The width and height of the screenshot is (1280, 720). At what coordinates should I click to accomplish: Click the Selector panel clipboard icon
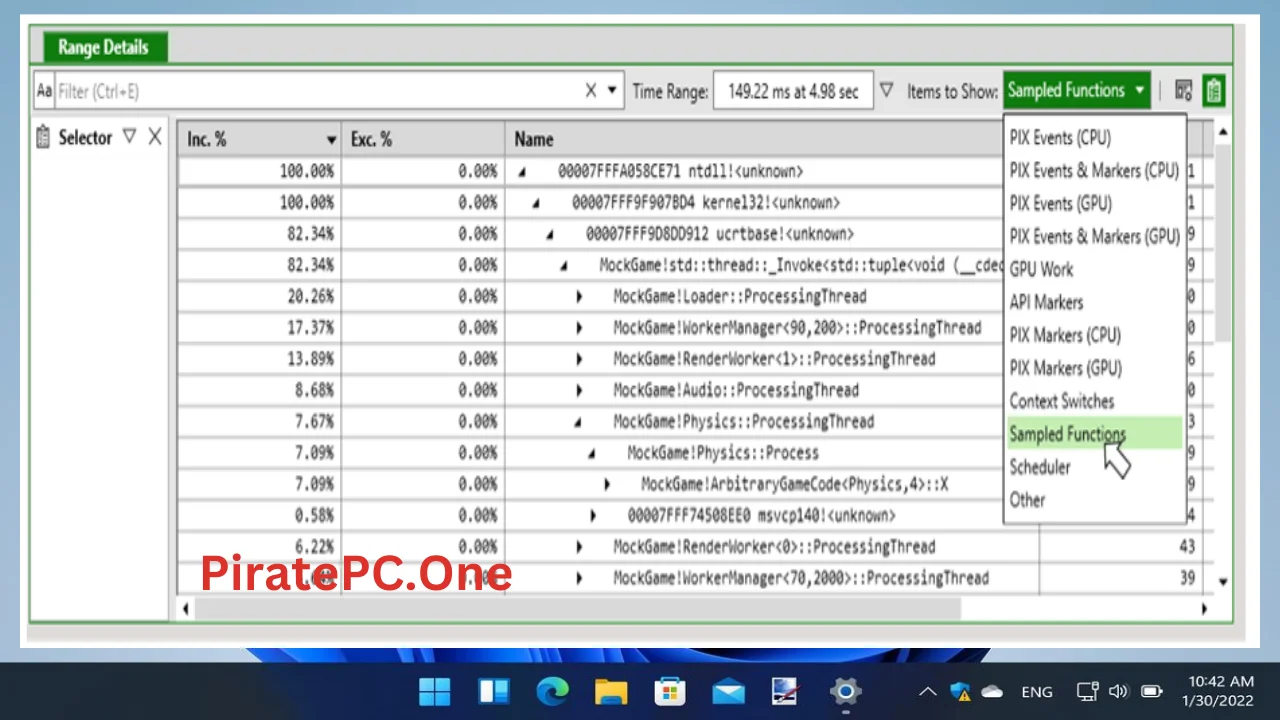tap(43, 137)
